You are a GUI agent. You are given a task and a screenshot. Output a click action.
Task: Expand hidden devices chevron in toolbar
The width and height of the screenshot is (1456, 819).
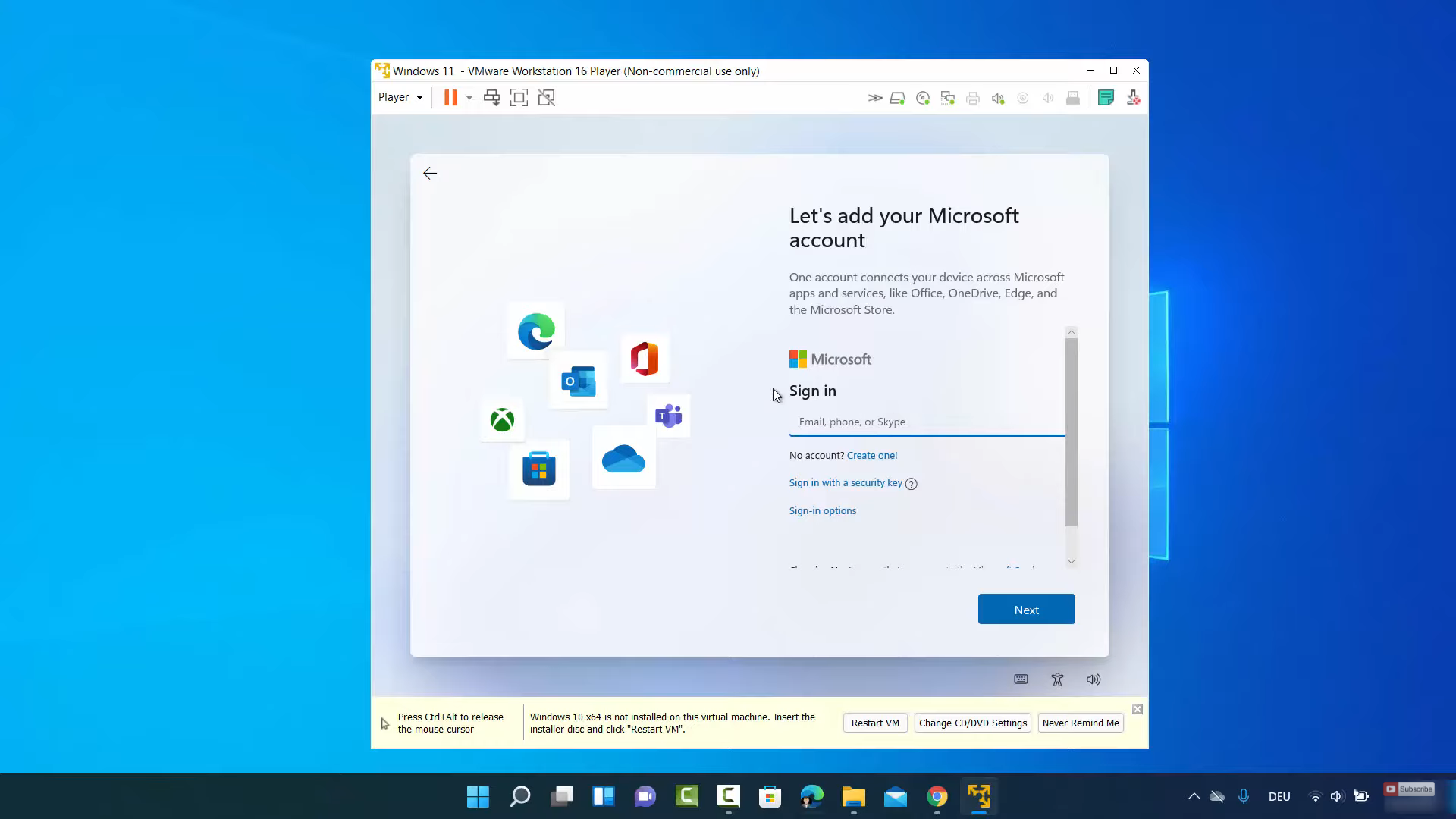[875, 98]
